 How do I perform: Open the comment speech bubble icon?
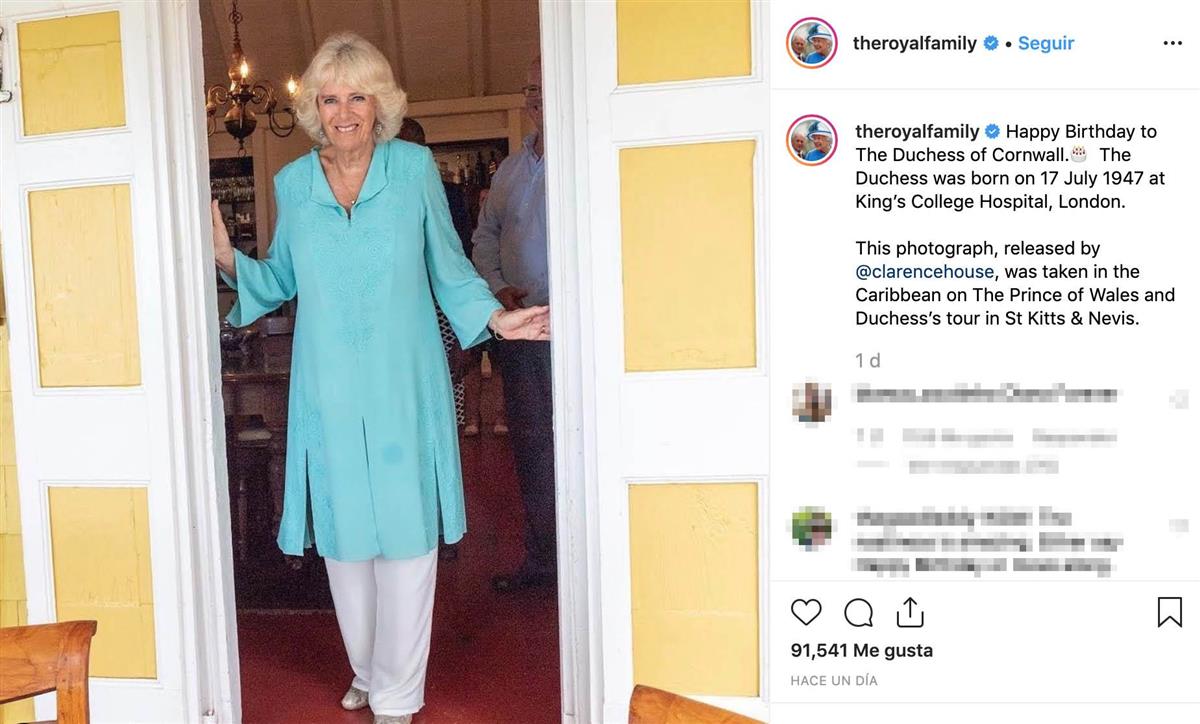[859, 612]
